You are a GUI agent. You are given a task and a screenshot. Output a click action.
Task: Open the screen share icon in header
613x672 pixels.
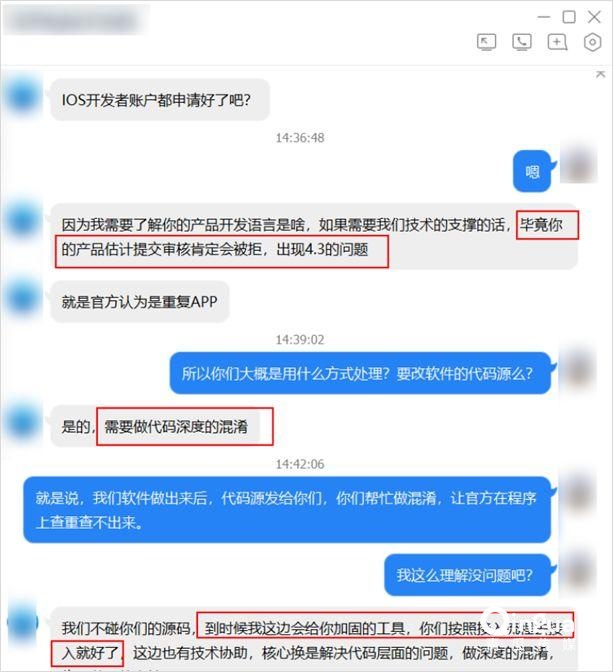tap(487, 42)
